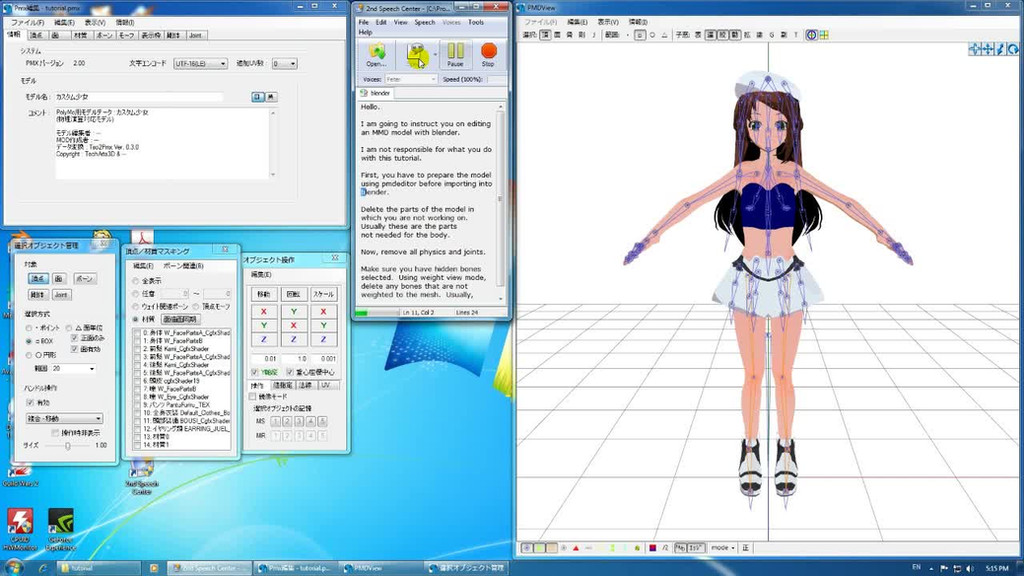Click the Speak icon in 2nd Speech Center
The height and width of the screenshot is (576, 1024).
pos(416,54)
